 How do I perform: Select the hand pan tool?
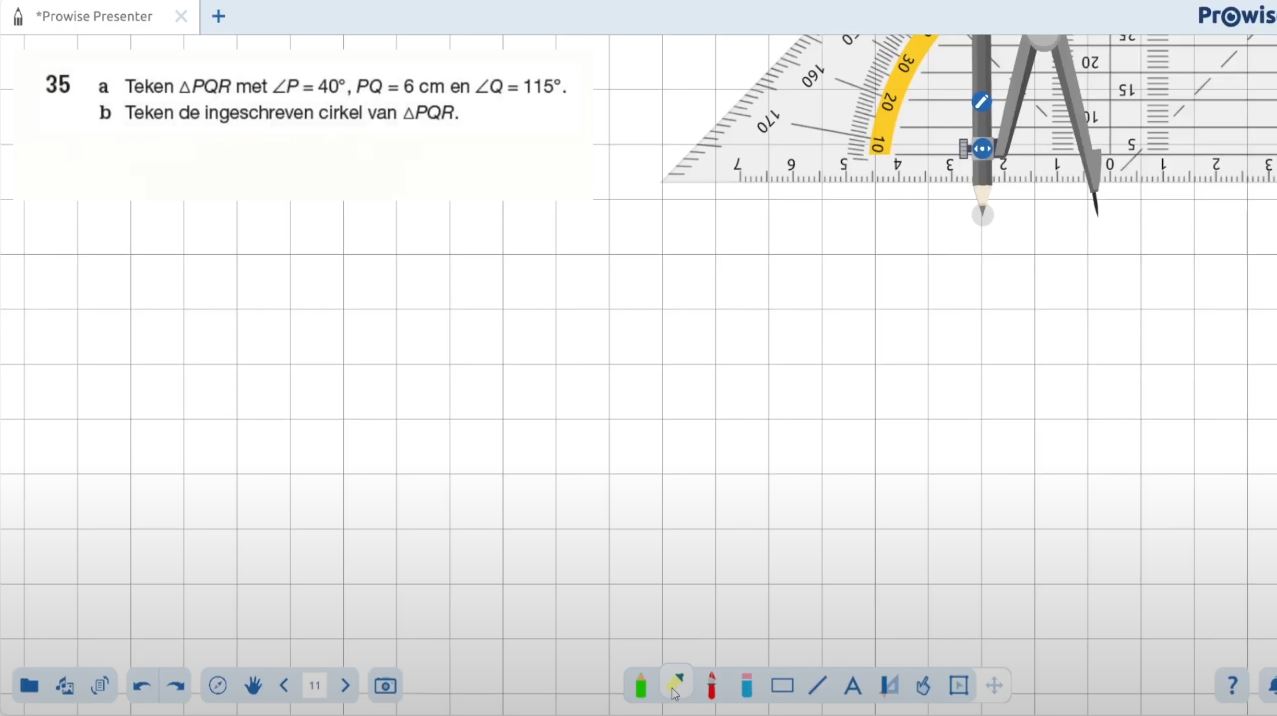(x=253, y=686)
